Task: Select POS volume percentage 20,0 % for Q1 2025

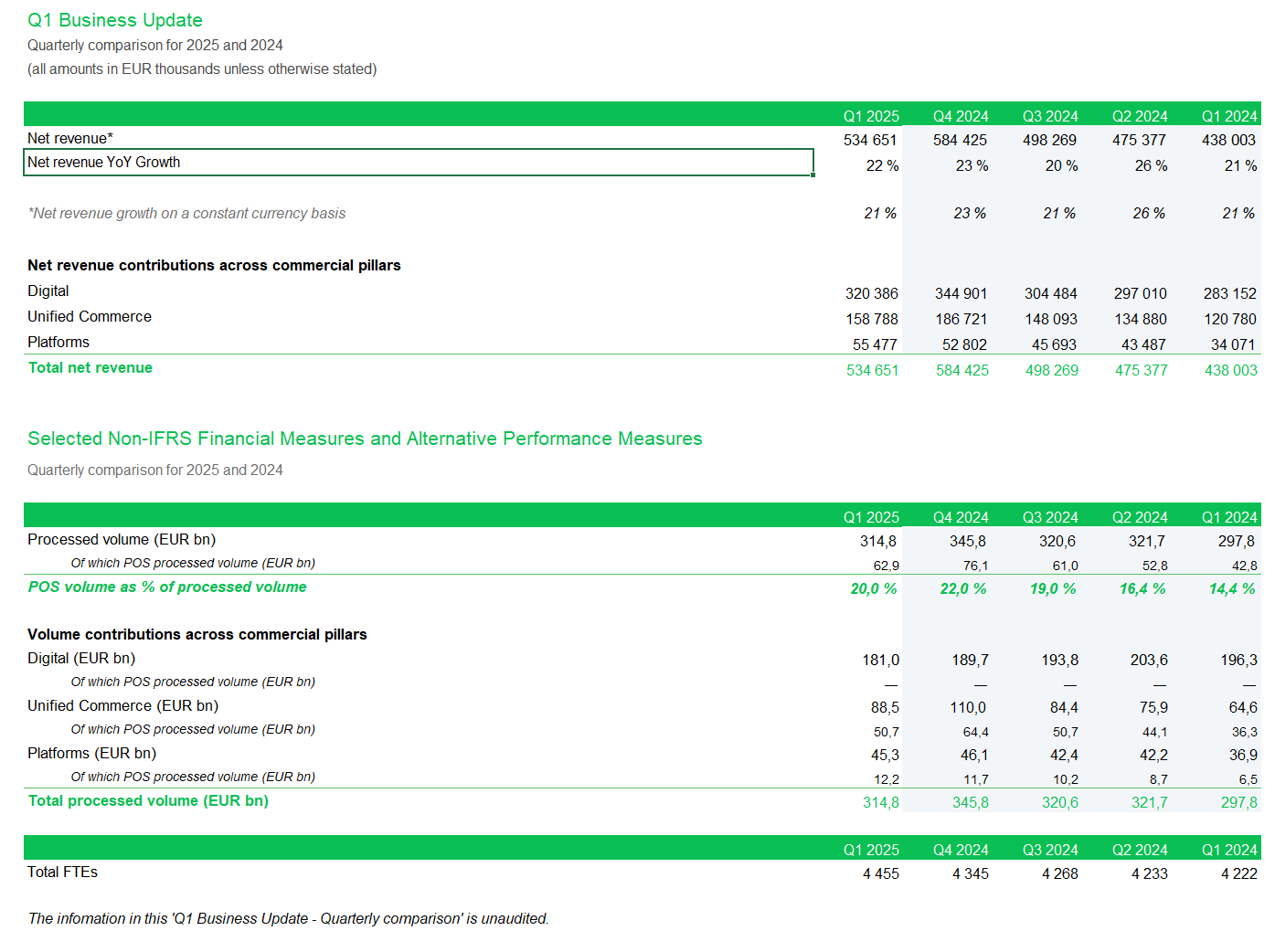Action: [x=873, y=589]
